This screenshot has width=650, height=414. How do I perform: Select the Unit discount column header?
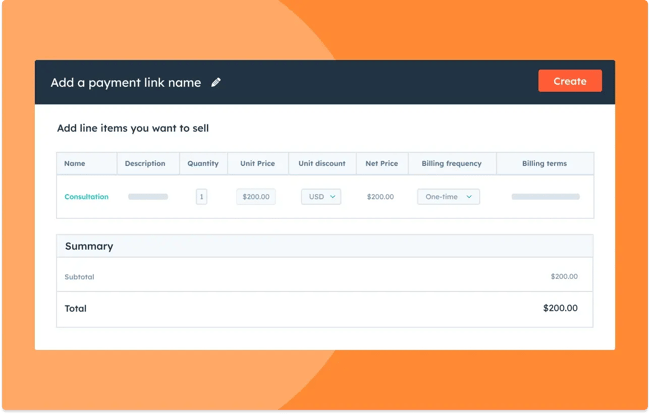322,164
